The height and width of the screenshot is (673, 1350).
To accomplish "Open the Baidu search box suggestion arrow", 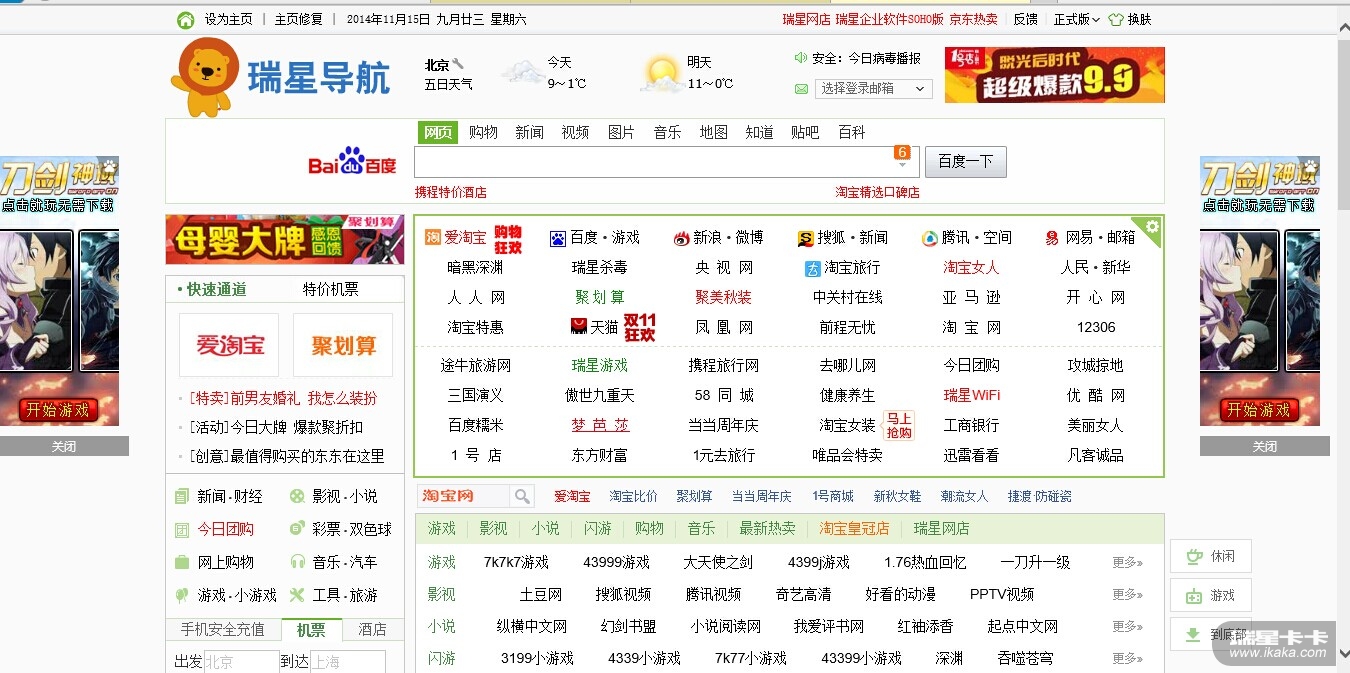I will tap(903, 165).
